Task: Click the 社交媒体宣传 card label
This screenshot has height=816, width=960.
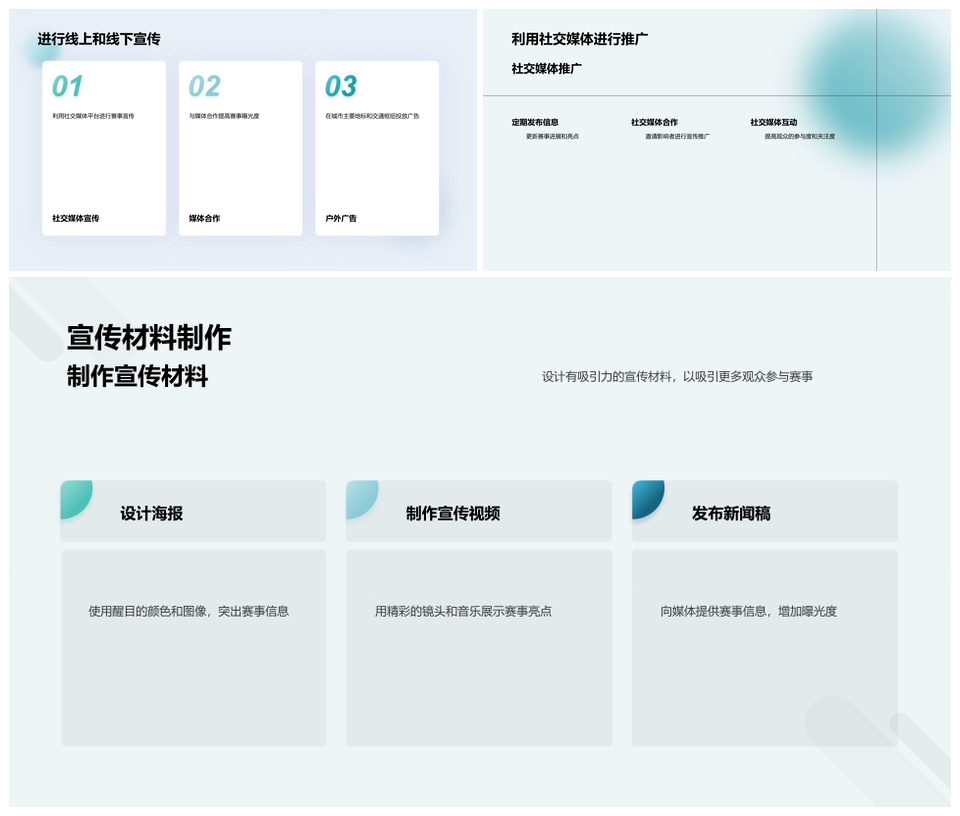Action: [76, 218]
